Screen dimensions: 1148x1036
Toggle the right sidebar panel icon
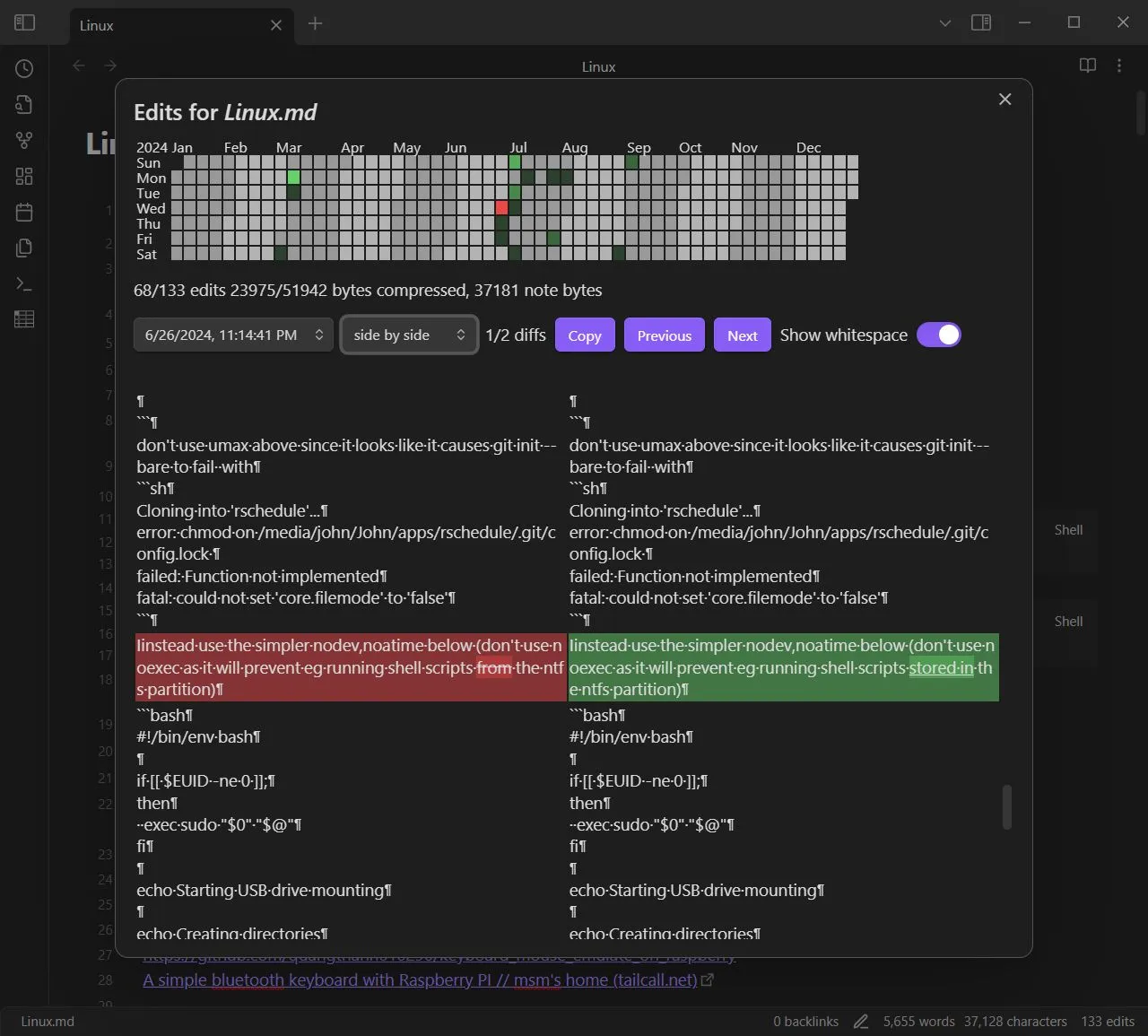tap(981, 22)
